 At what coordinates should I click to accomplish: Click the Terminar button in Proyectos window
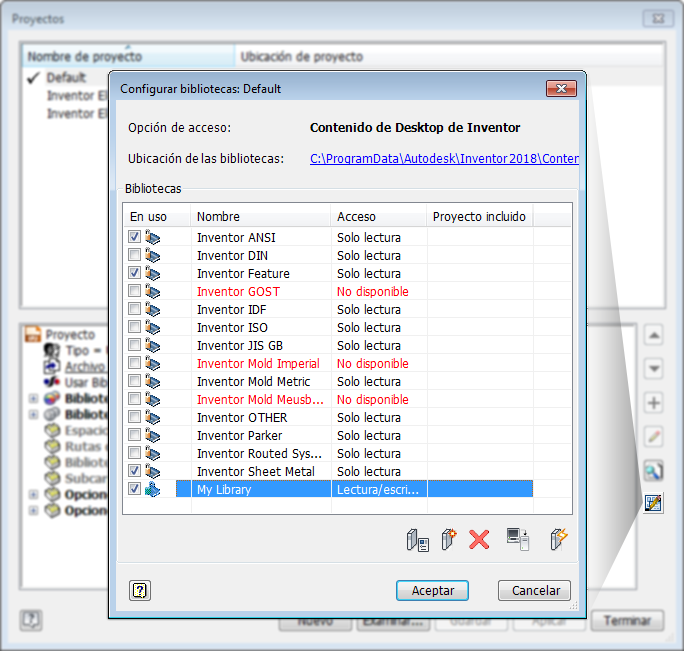[x=627, y=620]
